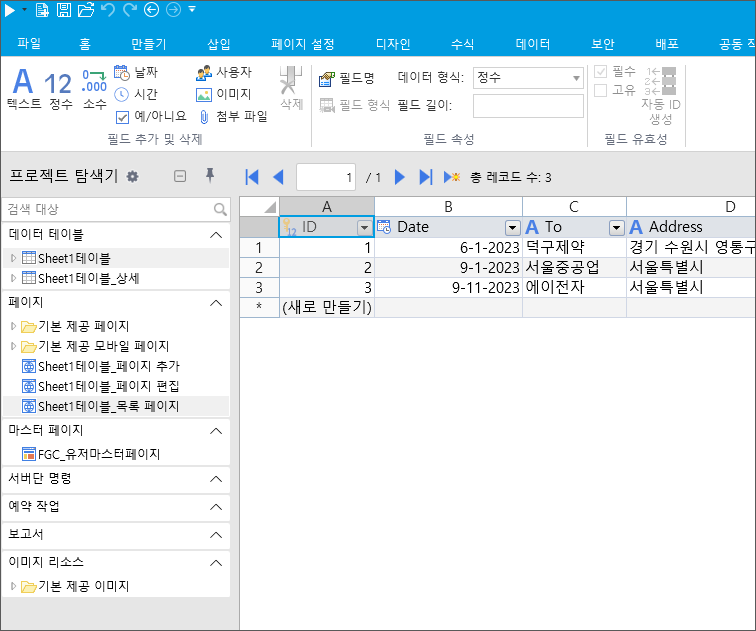Add a Decimal (소수) field
The width and height of the screenshot is (756, 631).
pos(94,87)
